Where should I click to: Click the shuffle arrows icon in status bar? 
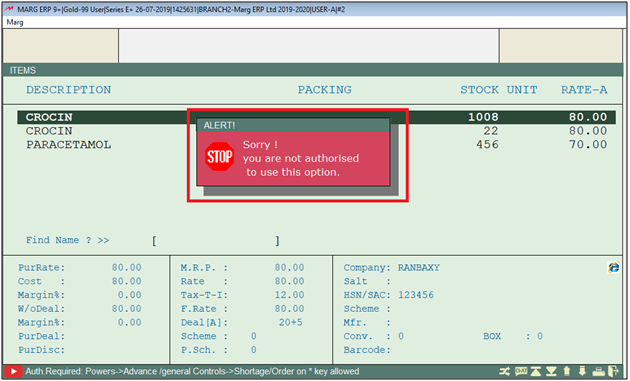click(x=505, y=371)
